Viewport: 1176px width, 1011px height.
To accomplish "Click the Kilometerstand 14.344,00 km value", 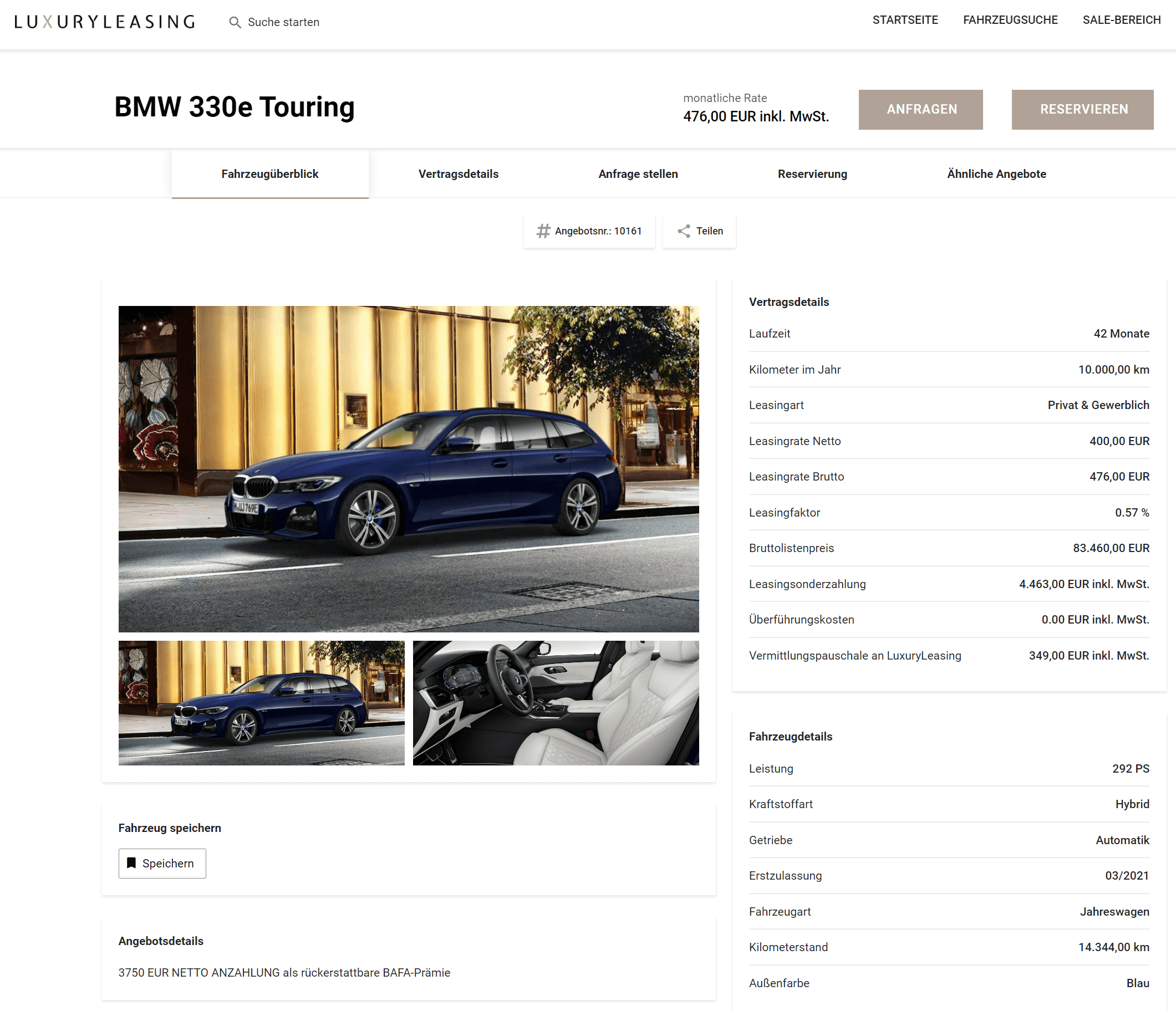I will tap(1113, 947).
